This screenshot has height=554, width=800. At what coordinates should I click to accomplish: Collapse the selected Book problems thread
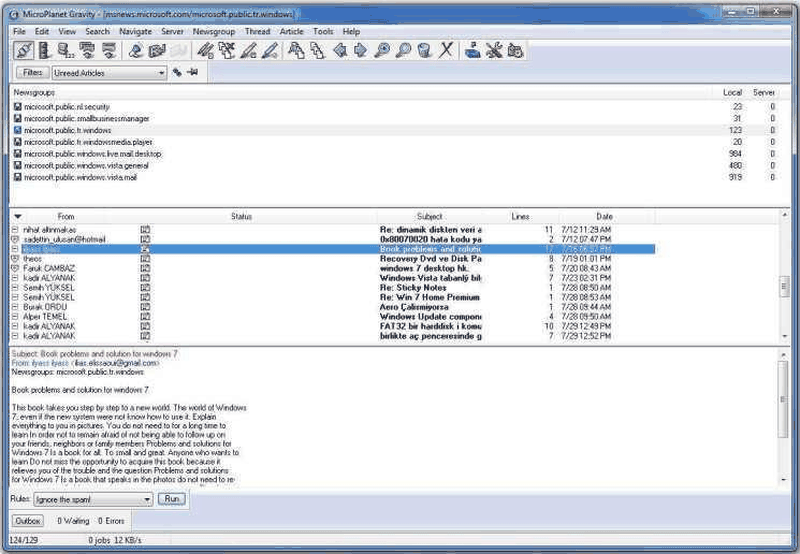(15, 249)
